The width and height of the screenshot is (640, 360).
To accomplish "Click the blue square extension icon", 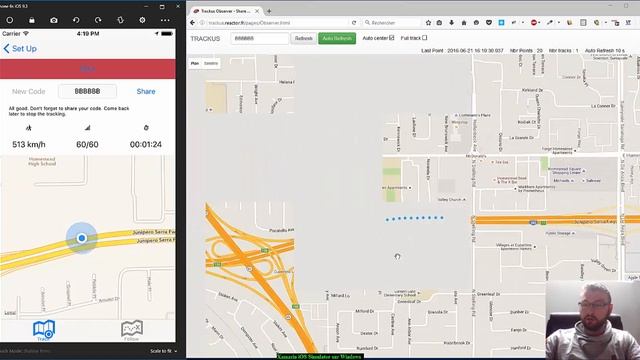I will tap(501, 23).
